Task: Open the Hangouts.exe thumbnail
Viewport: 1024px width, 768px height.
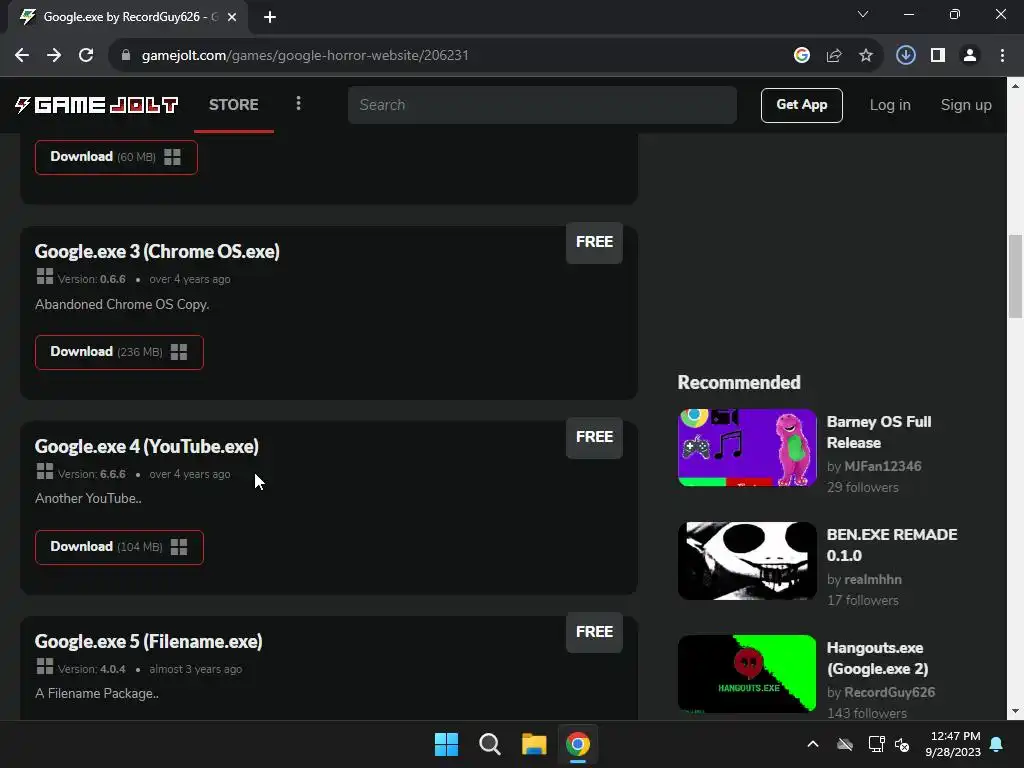Action: (747, 674)
